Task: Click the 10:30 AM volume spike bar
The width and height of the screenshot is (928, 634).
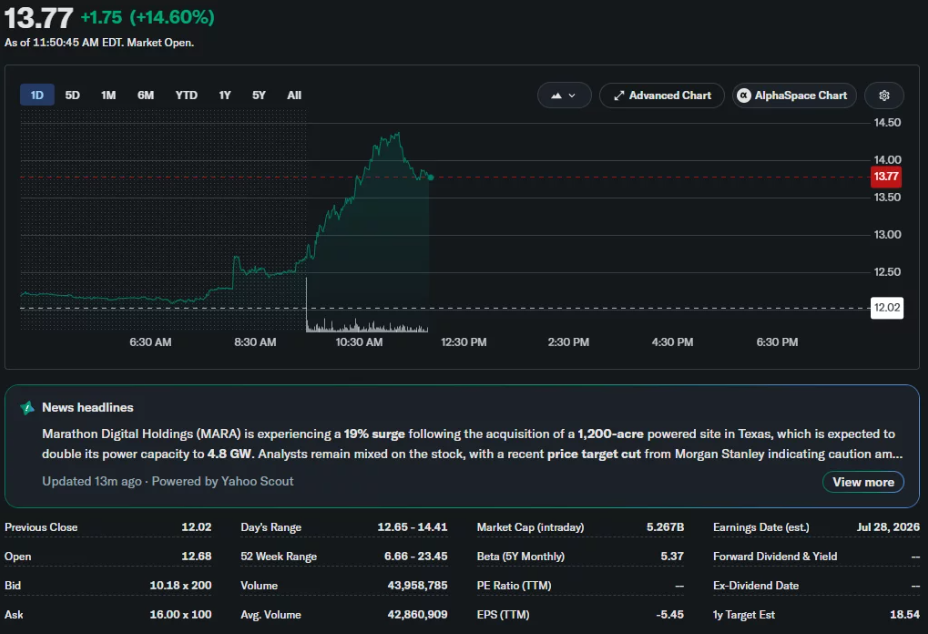Action: 307,304
